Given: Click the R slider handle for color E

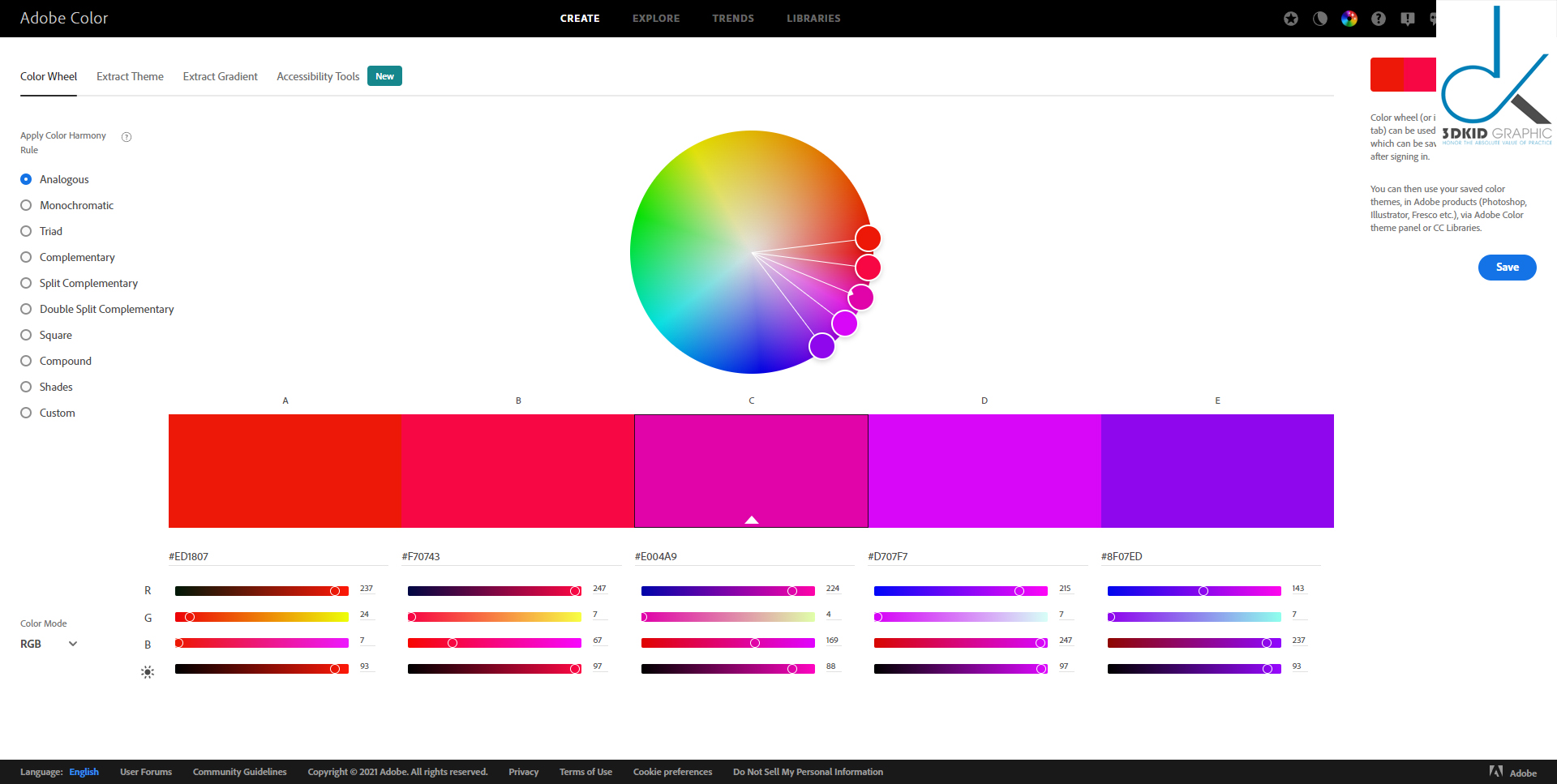Looking at the screenshot, I should 1203,591.
